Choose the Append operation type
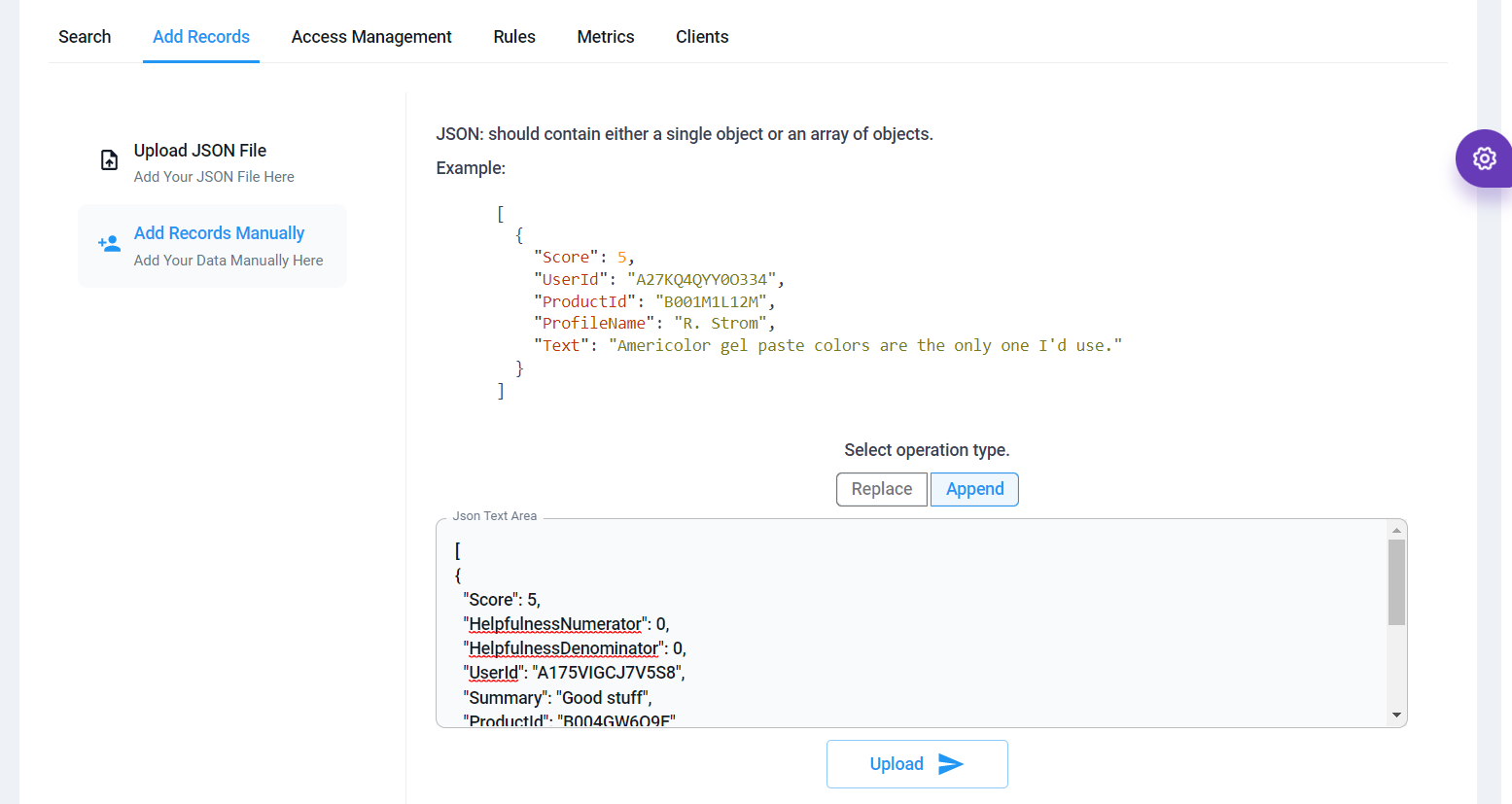Viewport: 1512px width, 804px height. (x=974, y=489)
